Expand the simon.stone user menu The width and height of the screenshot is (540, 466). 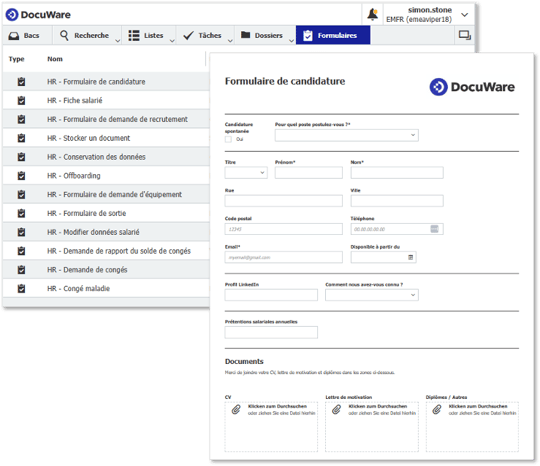pyautogui.click(x=464, y=15)
